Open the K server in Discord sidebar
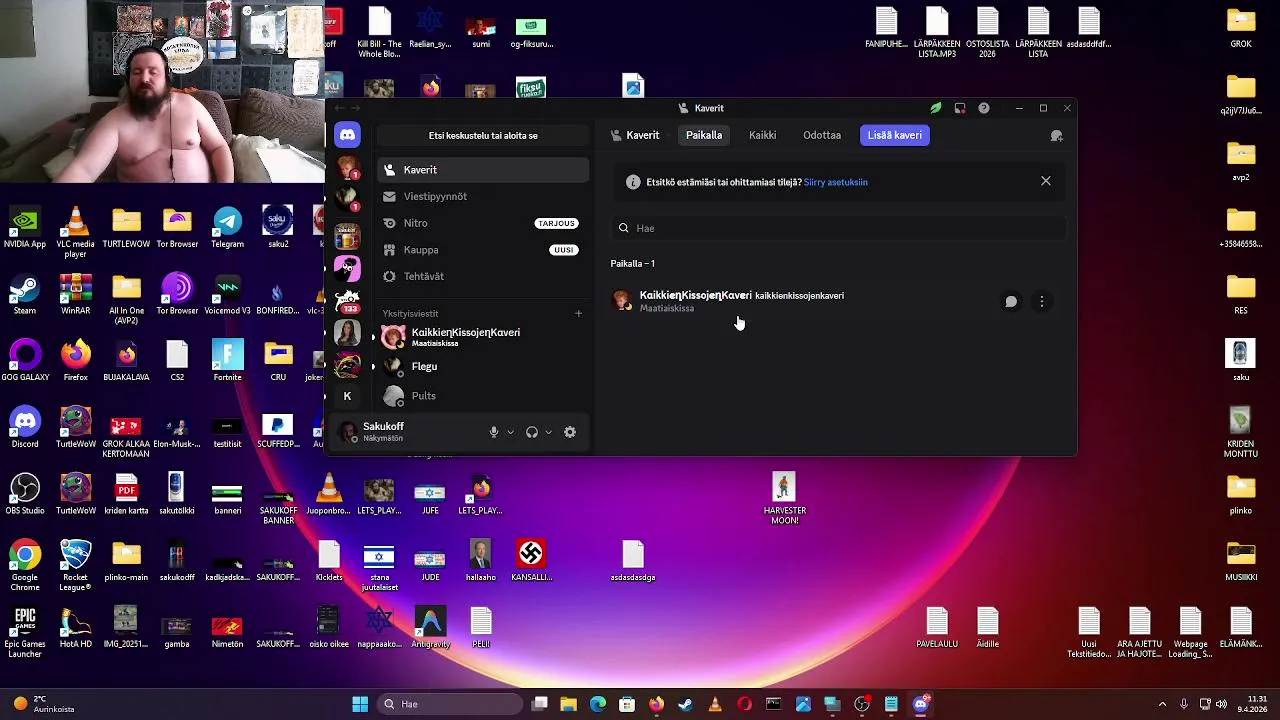1280x720 pixels. (x=347, y=396)
